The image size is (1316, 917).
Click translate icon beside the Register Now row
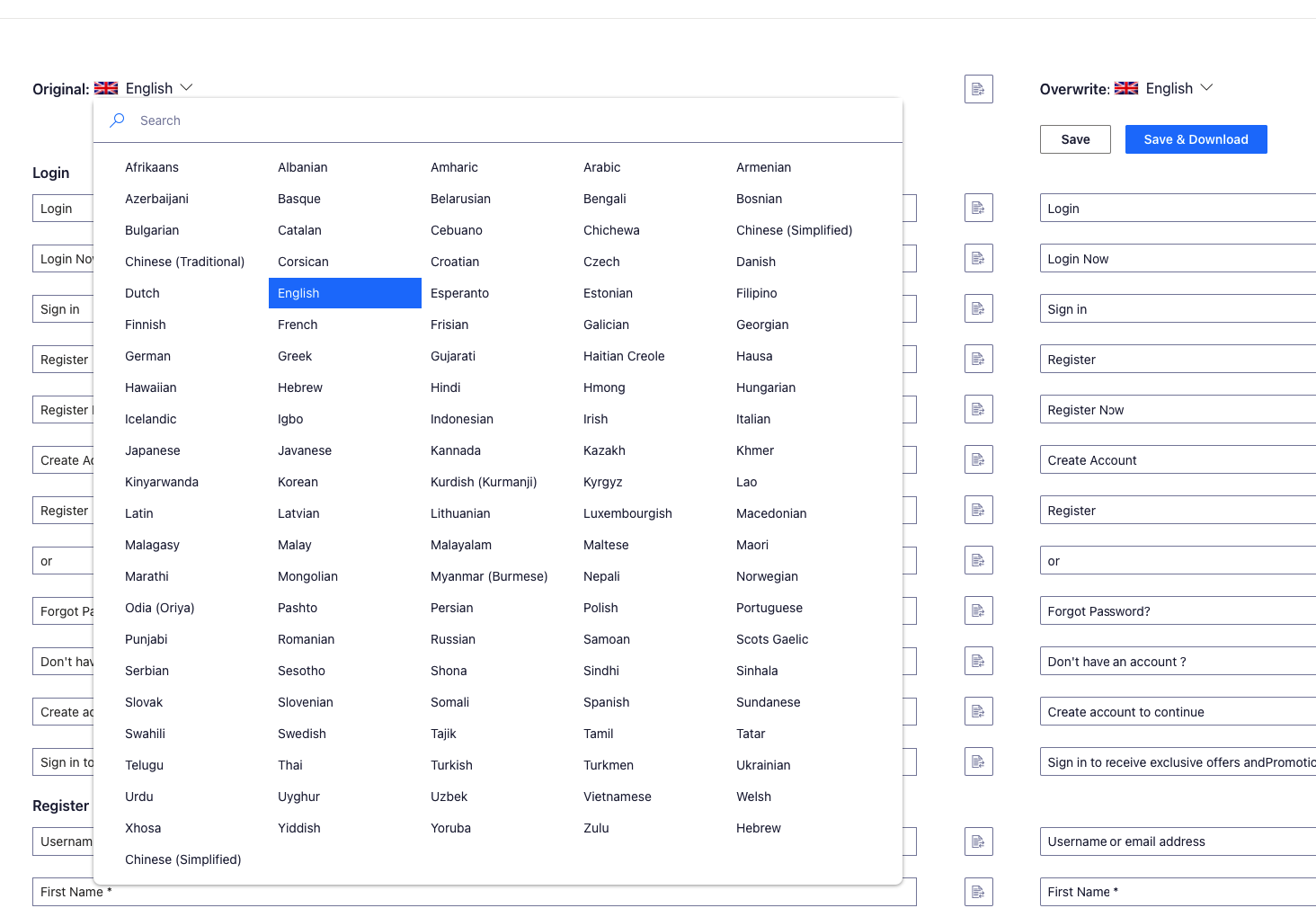[x=979, y=409]
